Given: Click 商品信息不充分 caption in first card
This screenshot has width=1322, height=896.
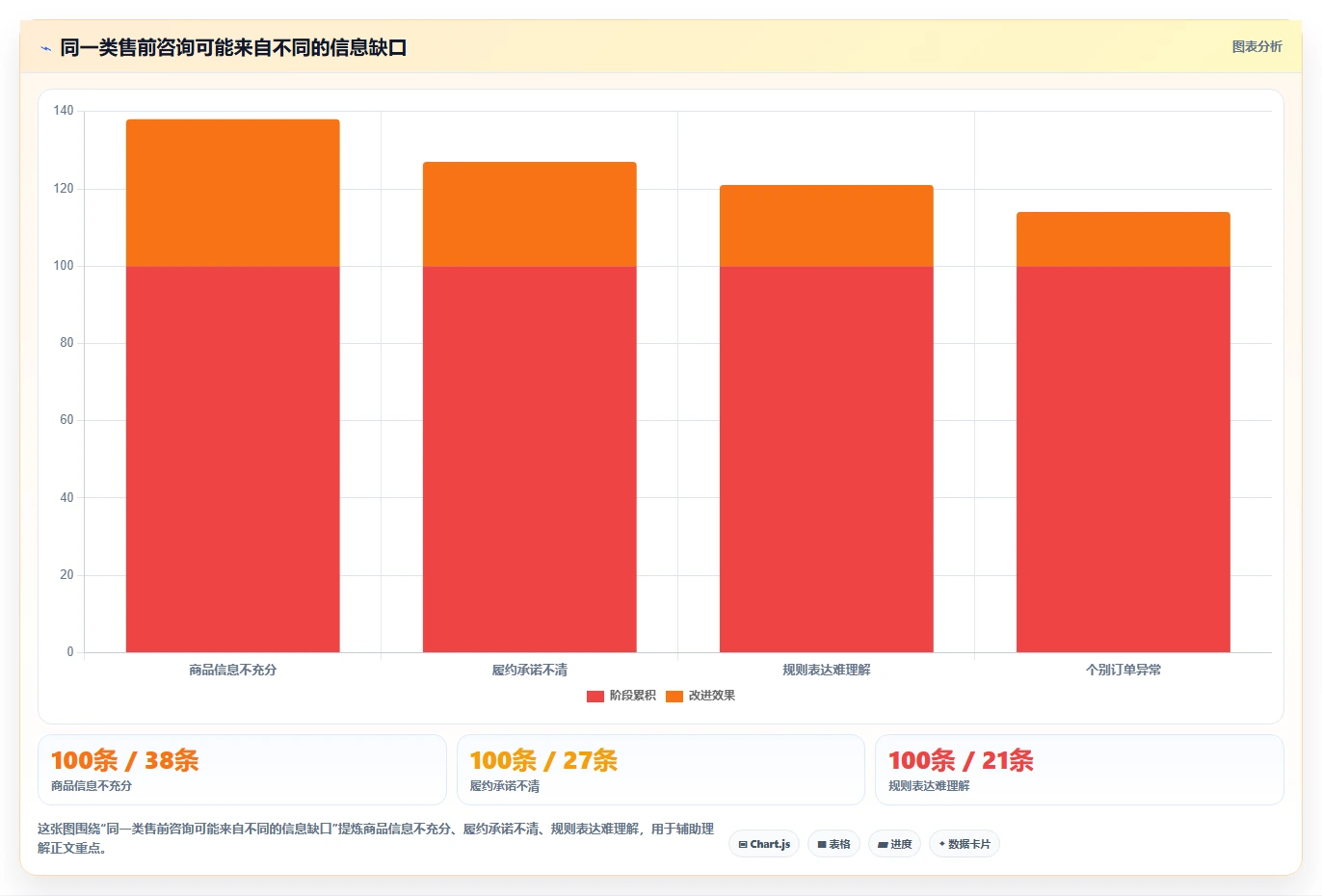Looking at the screenshot, I should tap(92, 786).
